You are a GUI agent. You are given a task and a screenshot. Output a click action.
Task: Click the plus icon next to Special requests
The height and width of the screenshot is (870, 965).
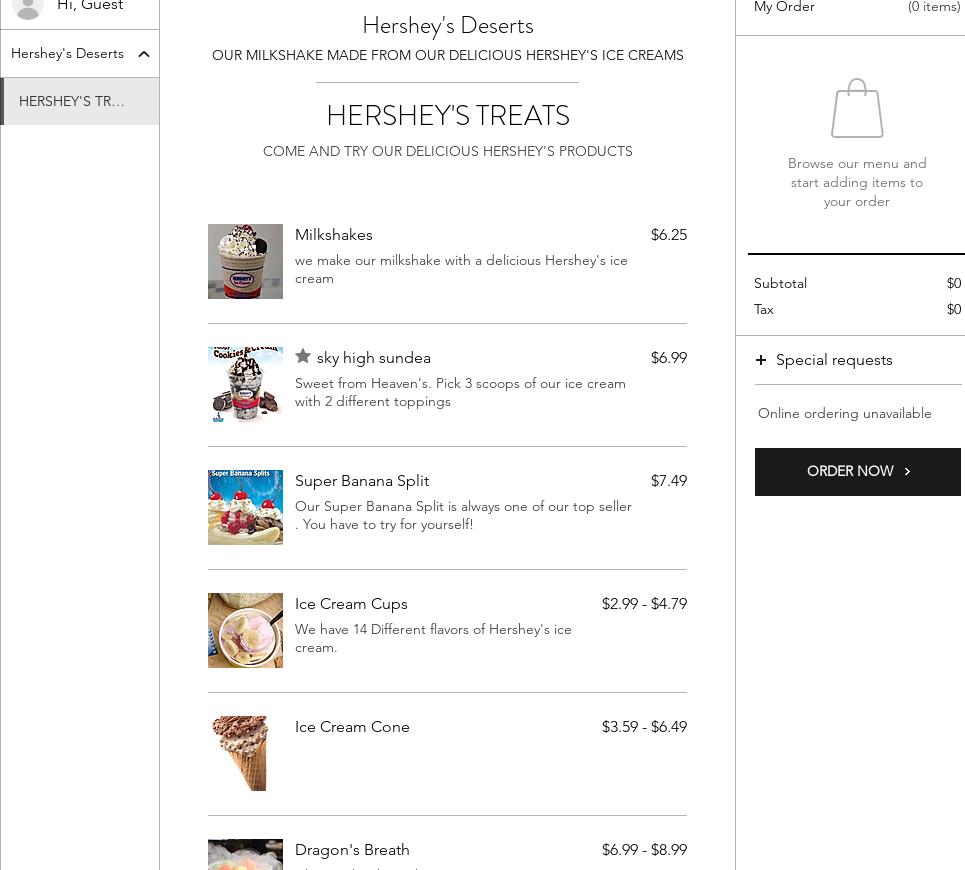tap(761, 360)
